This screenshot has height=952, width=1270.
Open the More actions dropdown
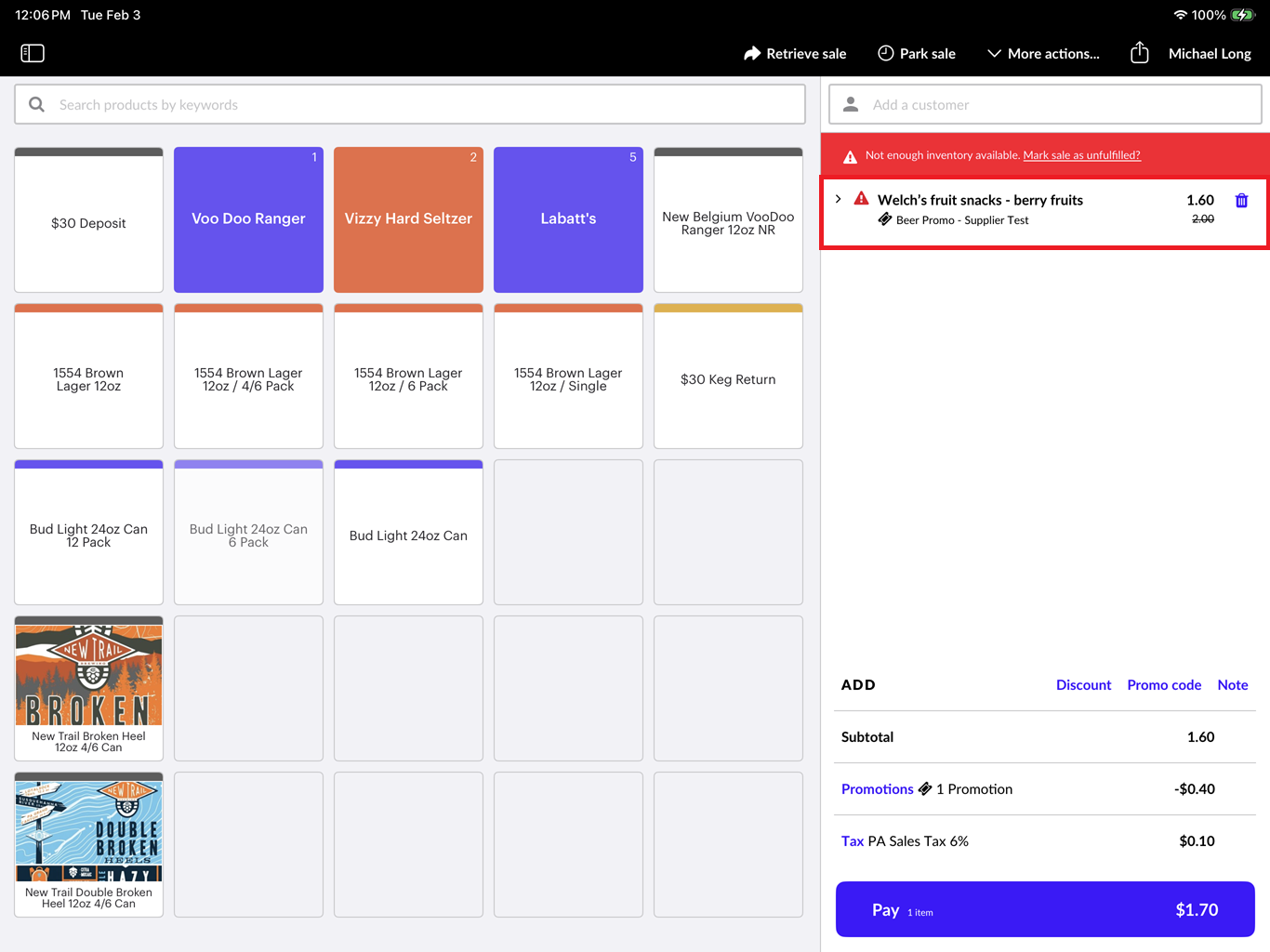point(1043,53)
